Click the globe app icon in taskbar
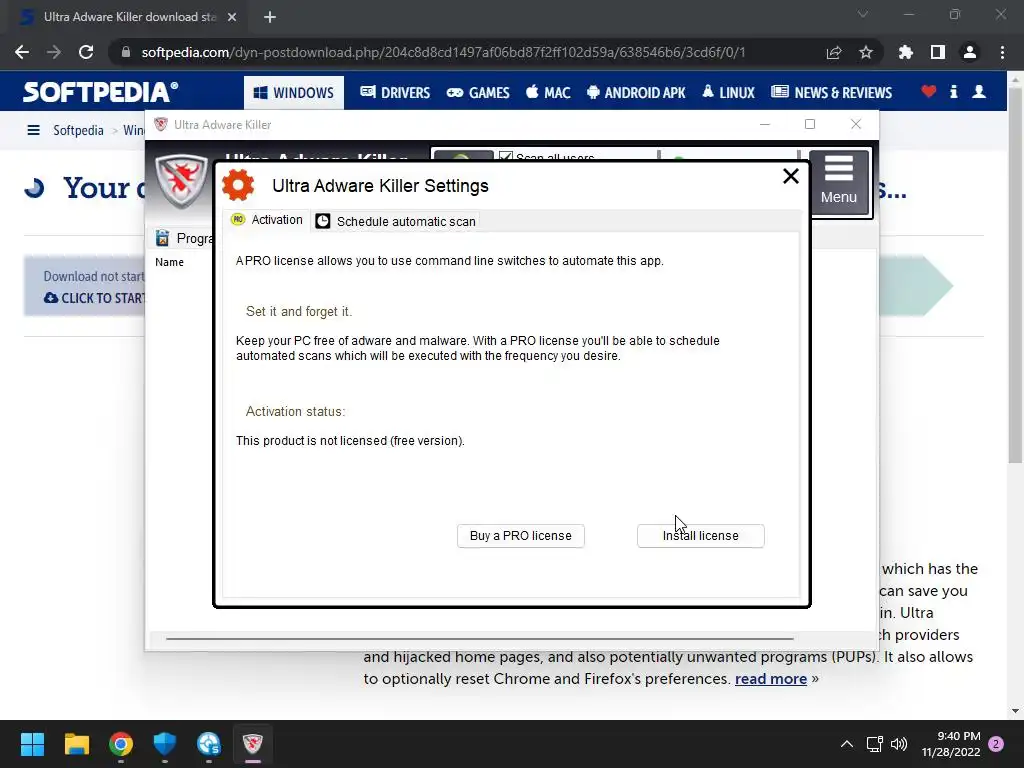The height and width of the screenshot is (768, 1024). tap(208, 744)
